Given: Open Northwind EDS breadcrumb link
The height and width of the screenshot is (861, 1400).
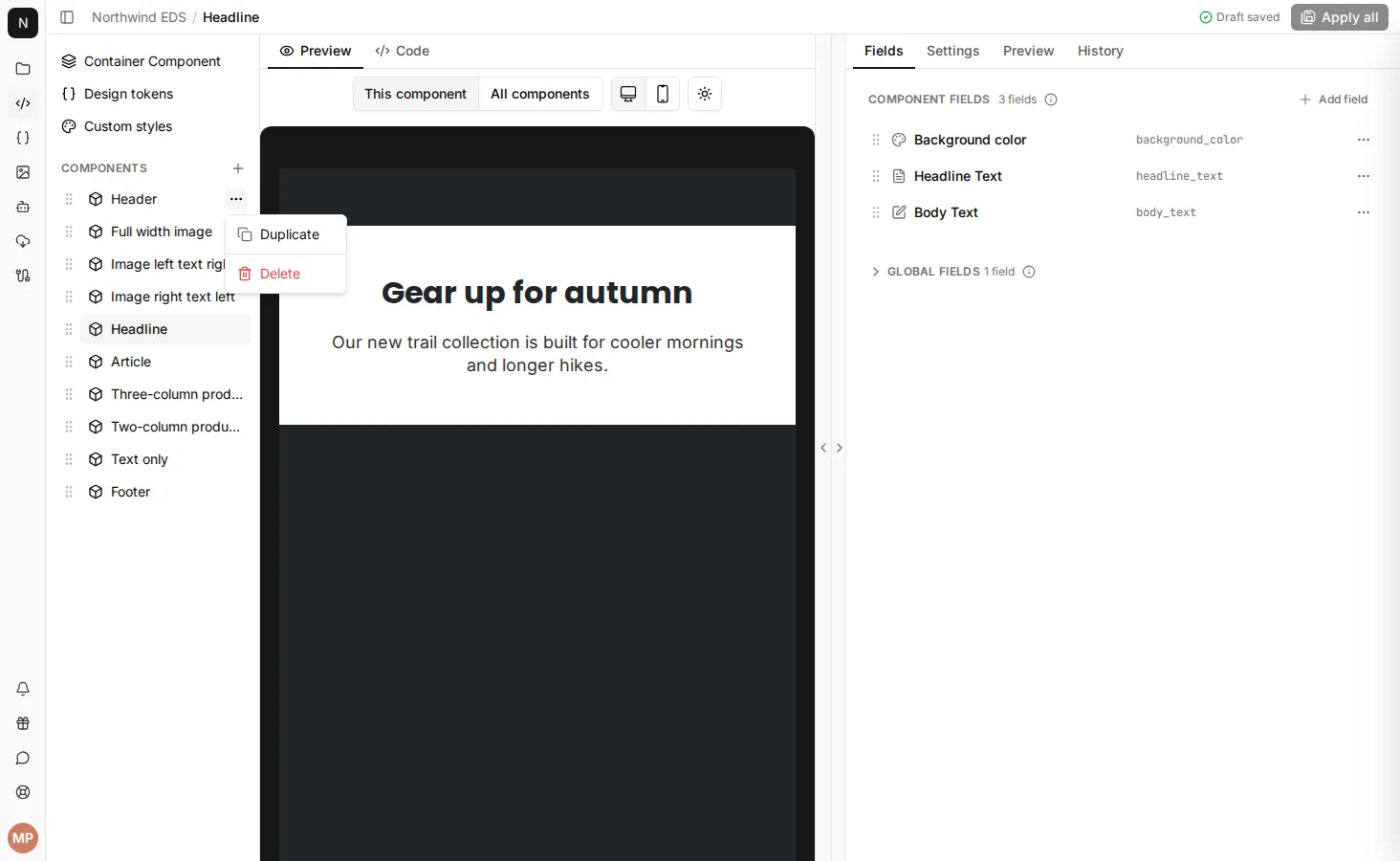Looking at the screenshot, I should [x=139, y=17].
